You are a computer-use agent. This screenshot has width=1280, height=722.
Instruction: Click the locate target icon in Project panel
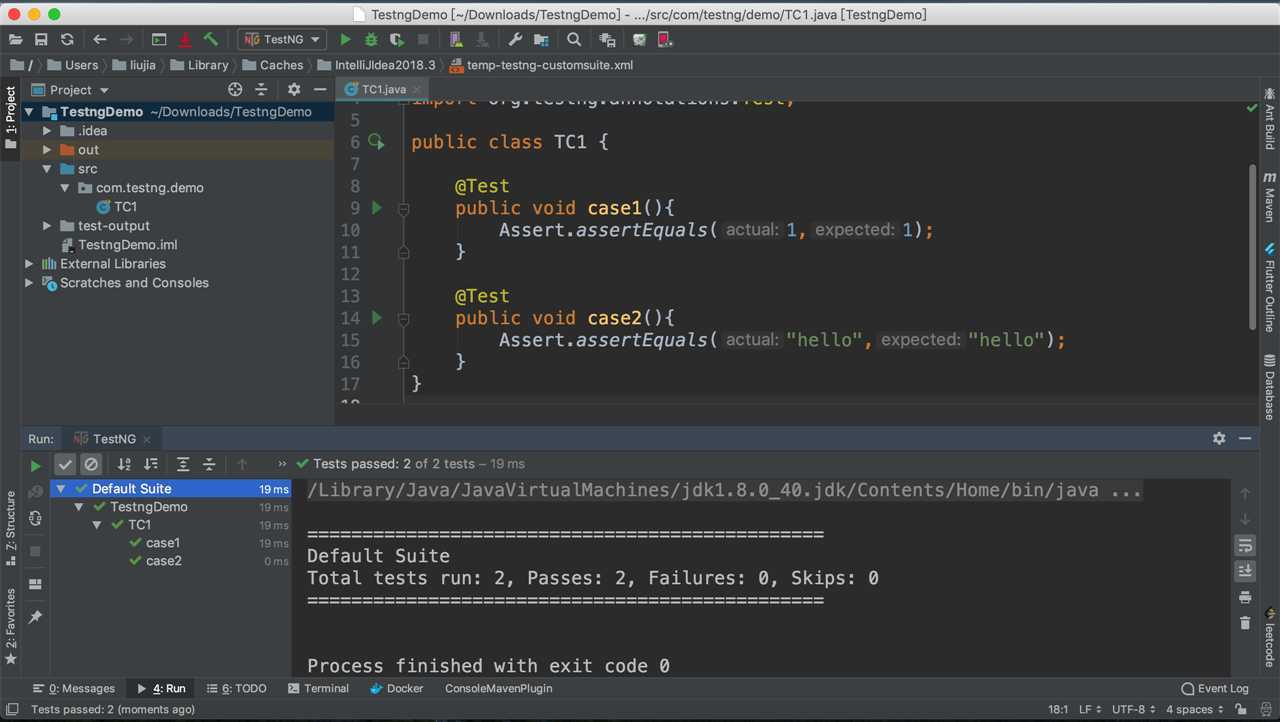[x=235, y=89]
